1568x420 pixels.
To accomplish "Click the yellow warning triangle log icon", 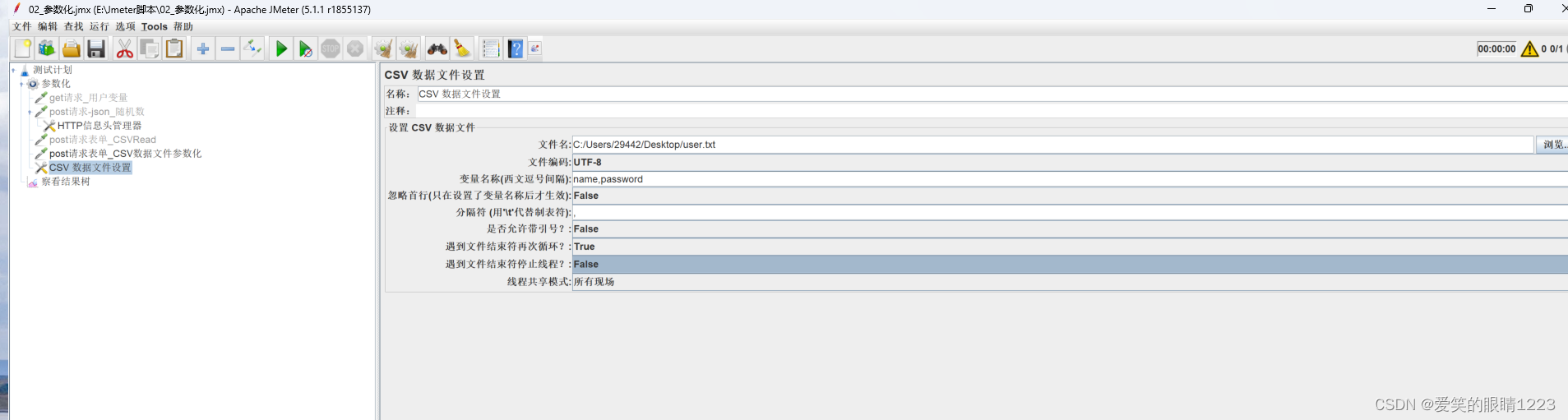I will pyautogui.click(x=1529, y=49).
